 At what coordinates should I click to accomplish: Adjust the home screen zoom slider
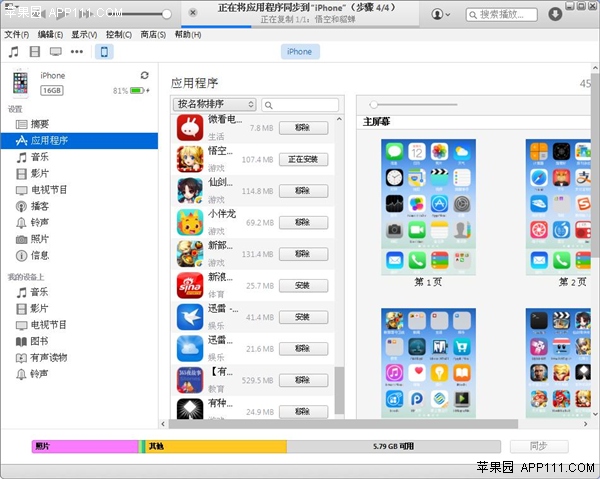click(374, 104)
